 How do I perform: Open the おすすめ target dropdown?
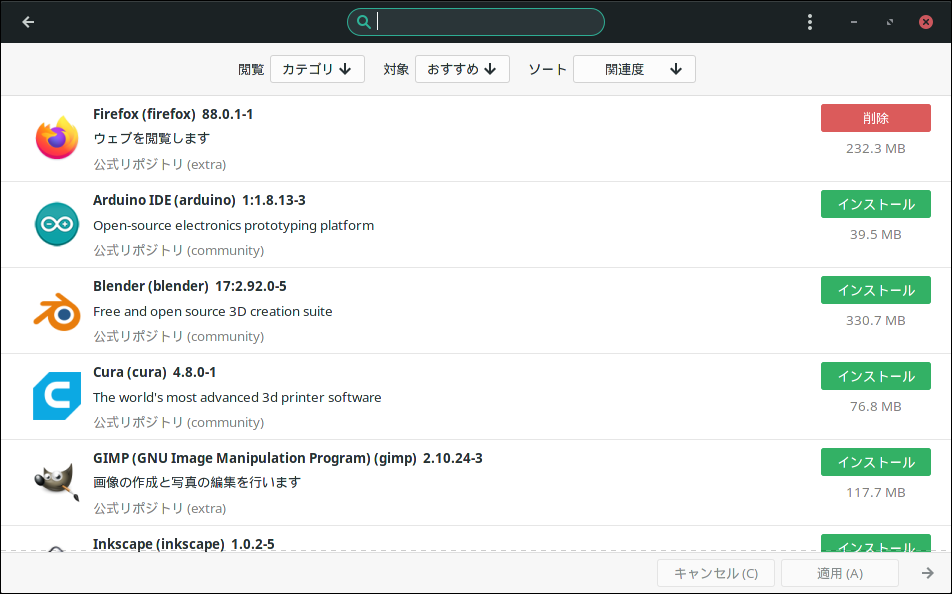tap(462, 69)
